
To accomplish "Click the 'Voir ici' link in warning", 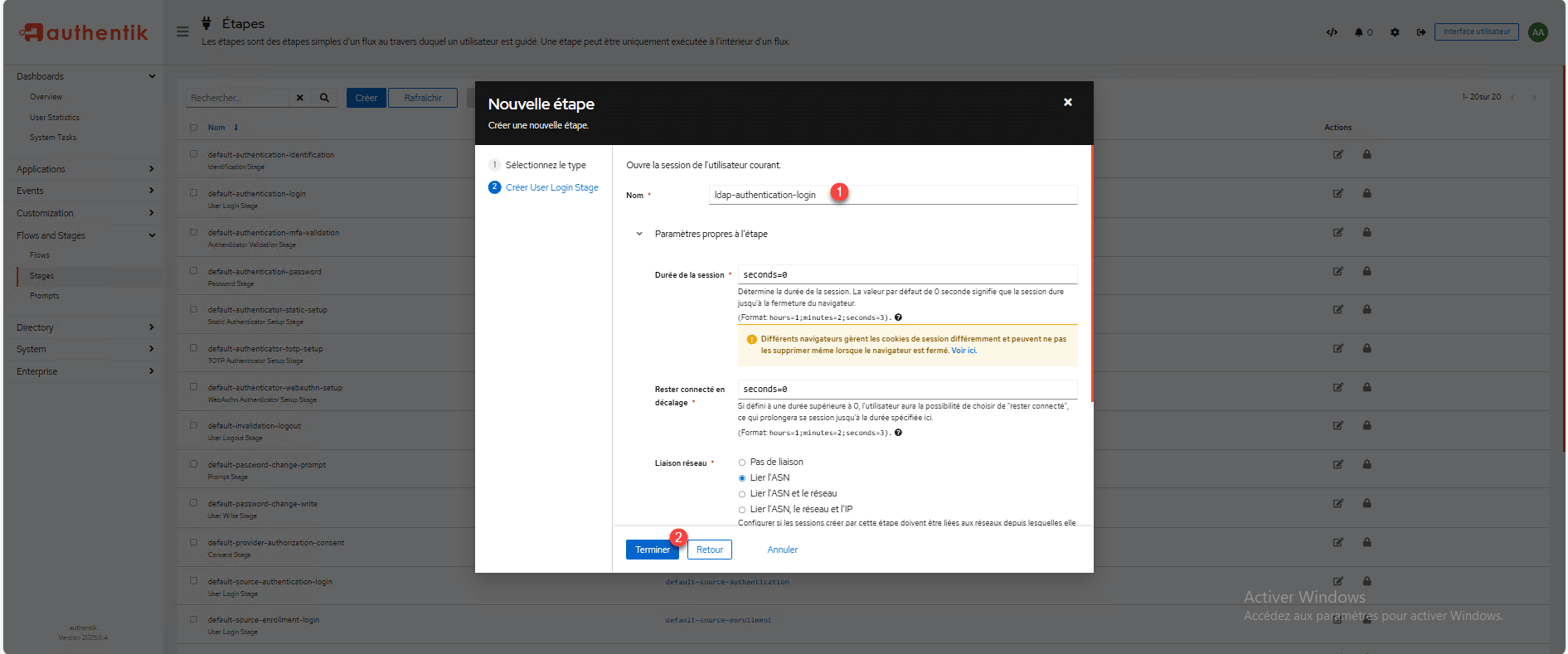I will point(964,351).
